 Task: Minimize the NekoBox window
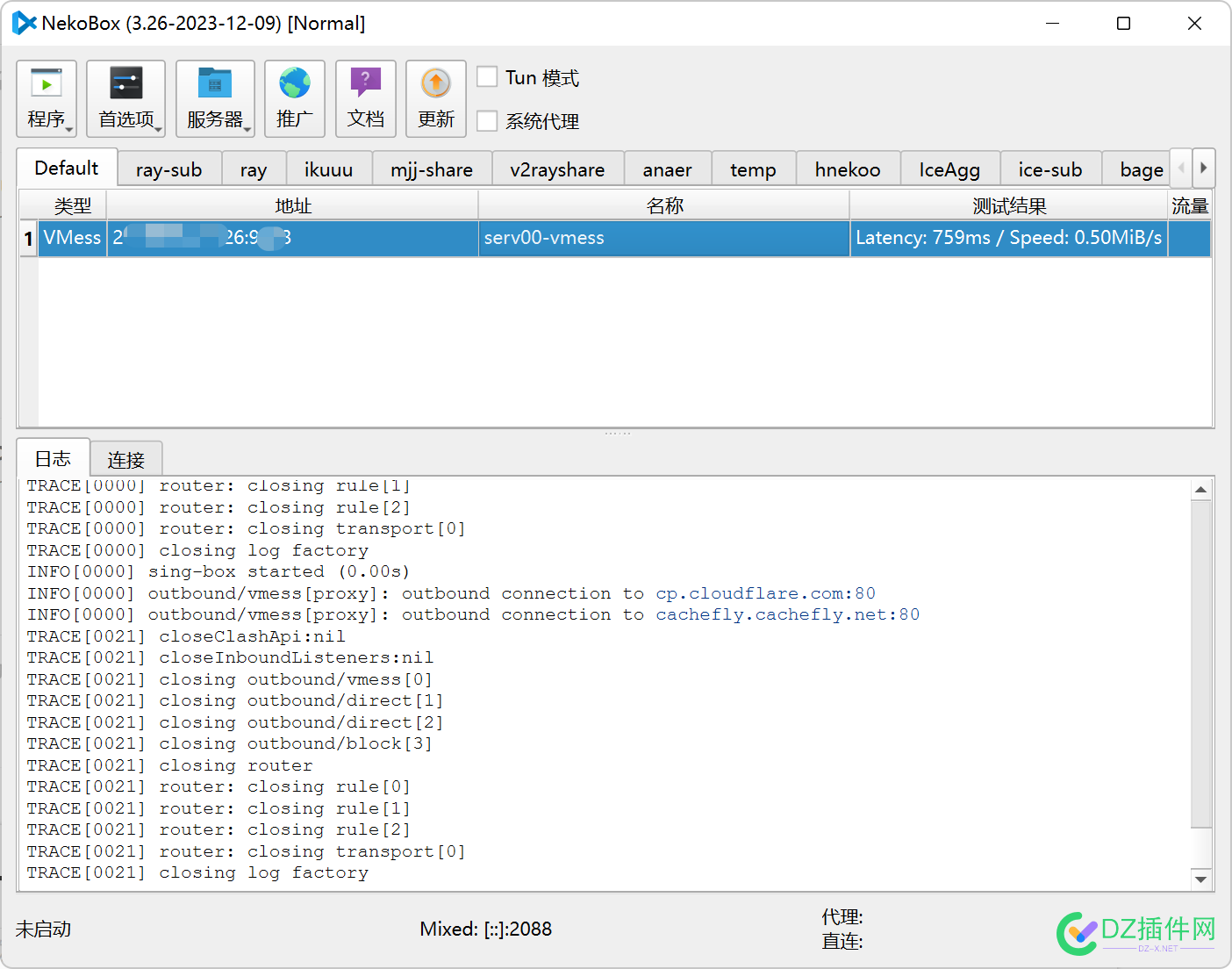pyautogui.click(x=1053, y=24)
